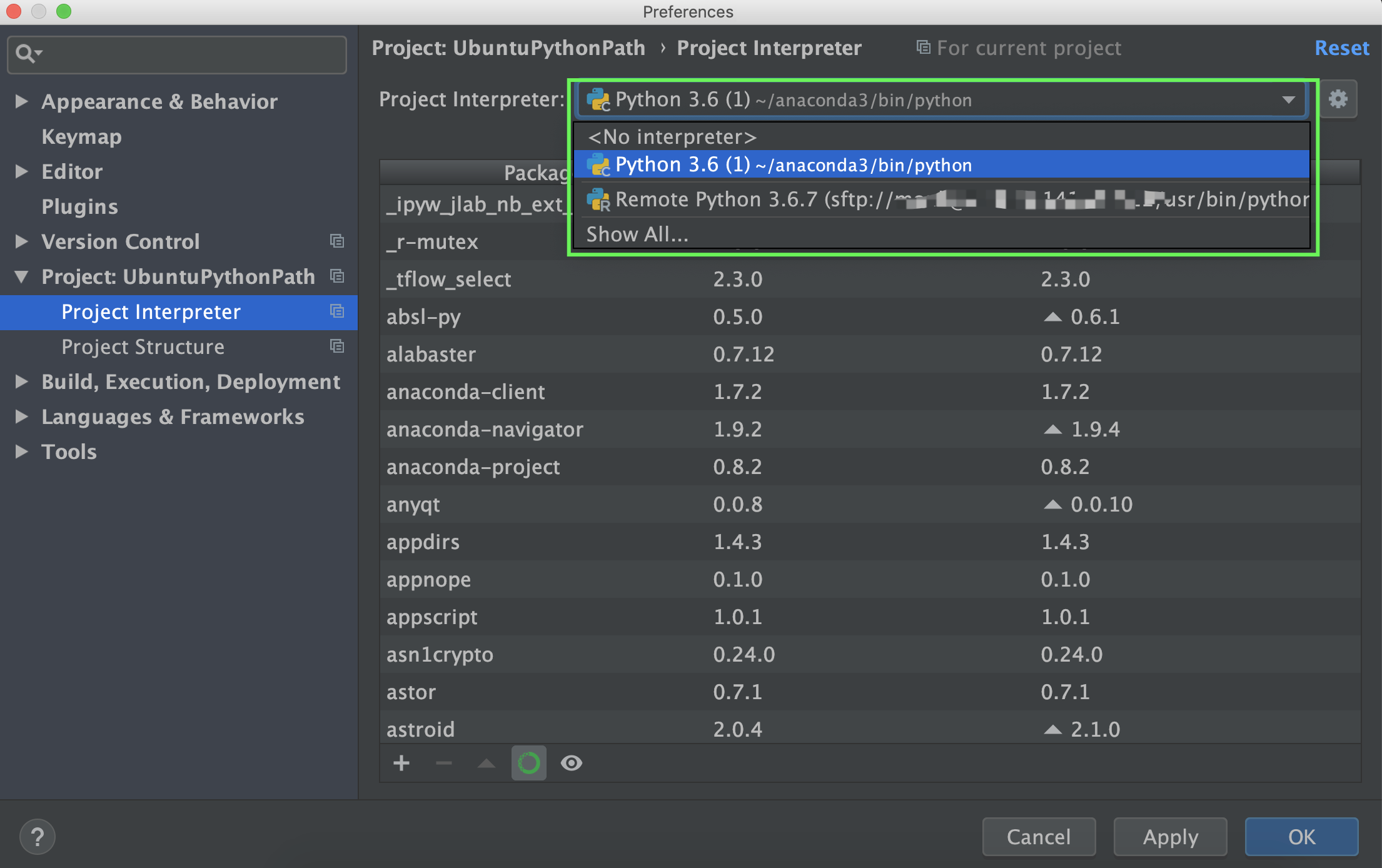Click the Cancel button
The image size is (1382, 868).
pyautogui.click(x=1039, y=837)
